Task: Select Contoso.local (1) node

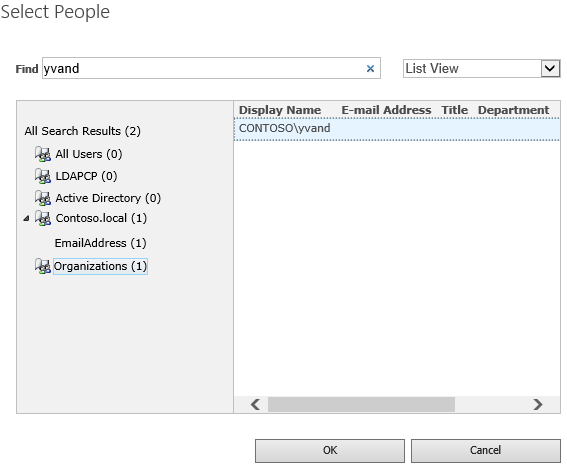Action: pos(101,218)
